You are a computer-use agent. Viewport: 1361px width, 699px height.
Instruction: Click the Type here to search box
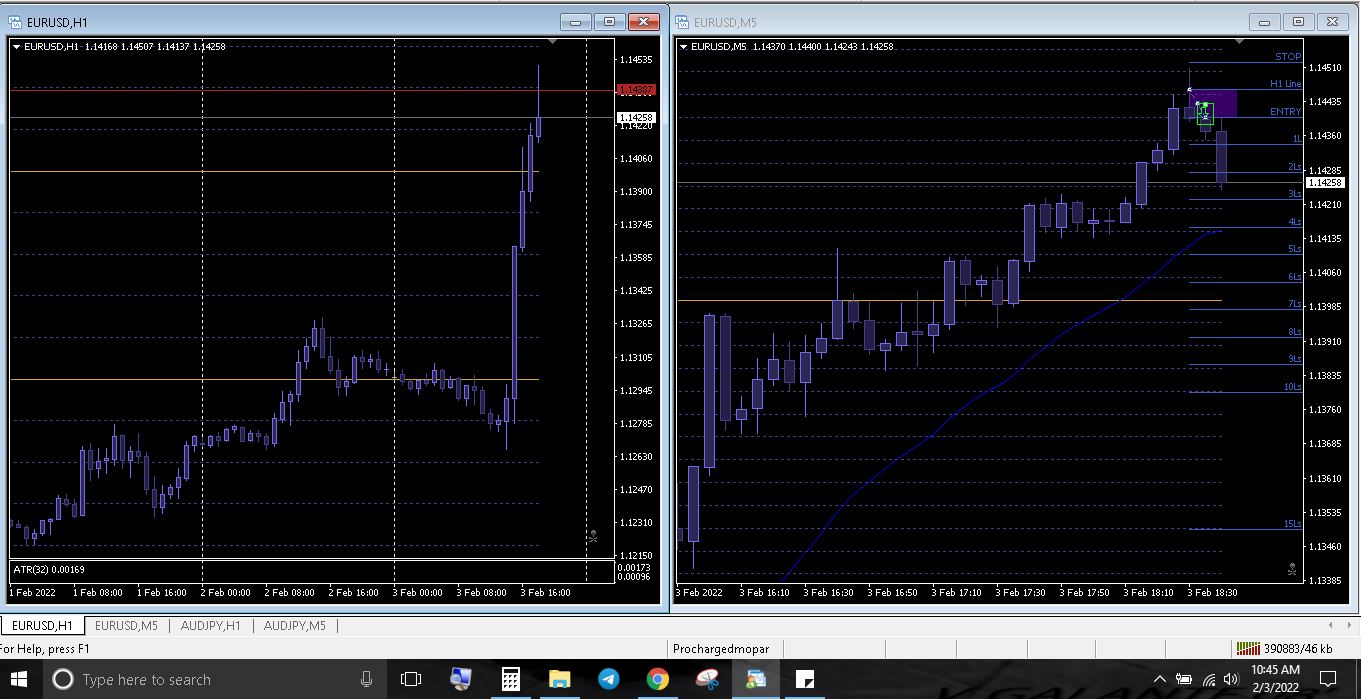coord(213,679)
